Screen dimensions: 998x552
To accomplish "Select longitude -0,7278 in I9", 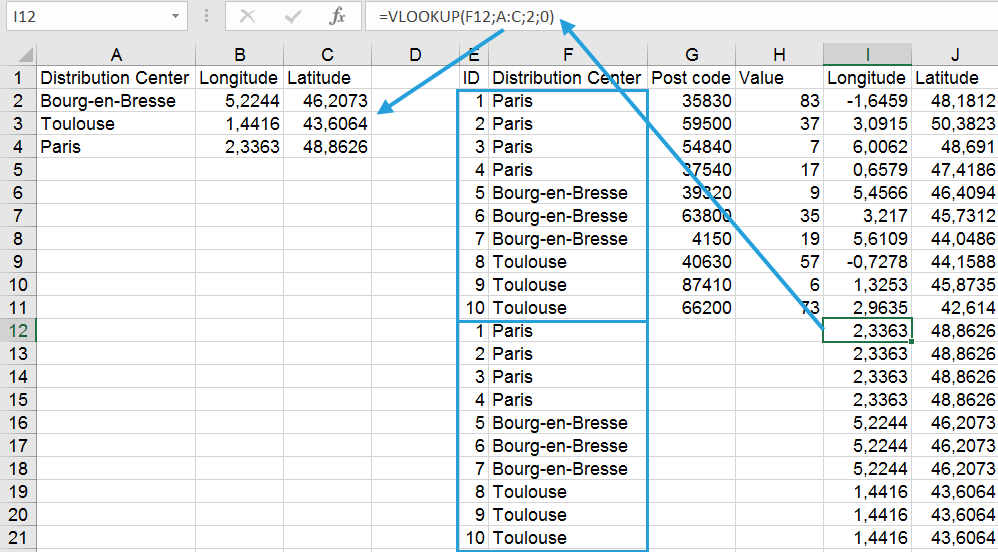I will (868, 262).
